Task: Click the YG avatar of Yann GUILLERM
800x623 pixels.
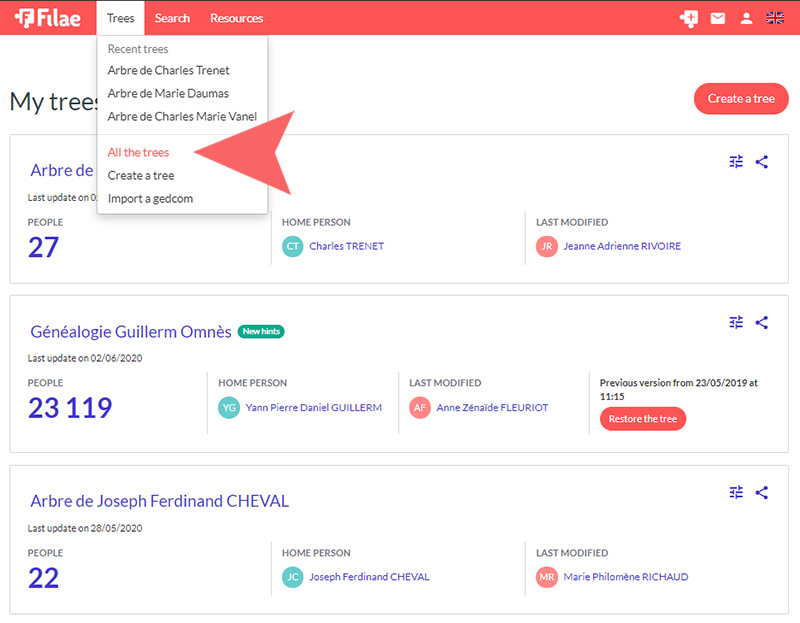Action: [x=229, y=408]
